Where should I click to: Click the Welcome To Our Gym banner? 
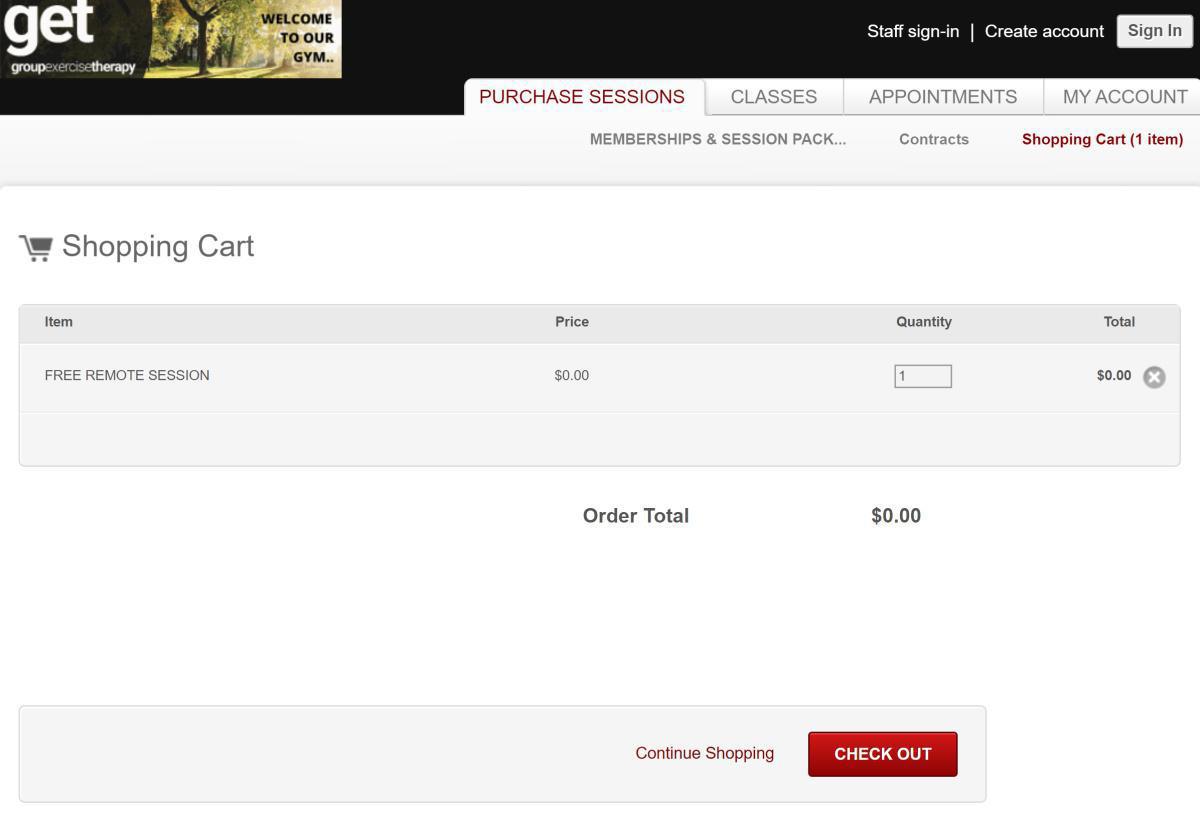(x=248, y=38)
